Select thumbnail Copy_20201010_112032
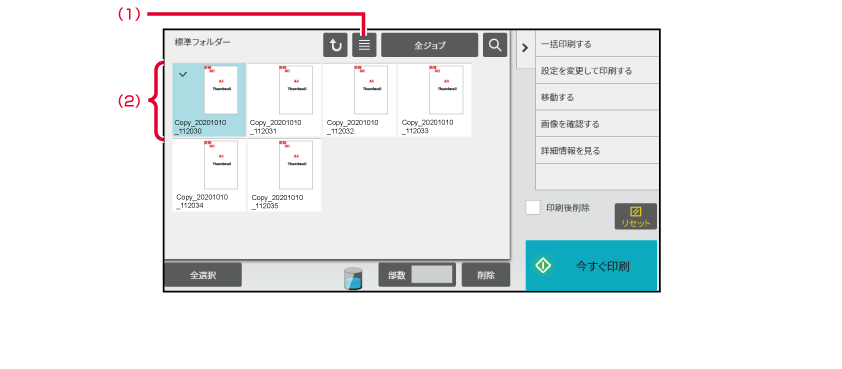 click(x=359, y=100)
